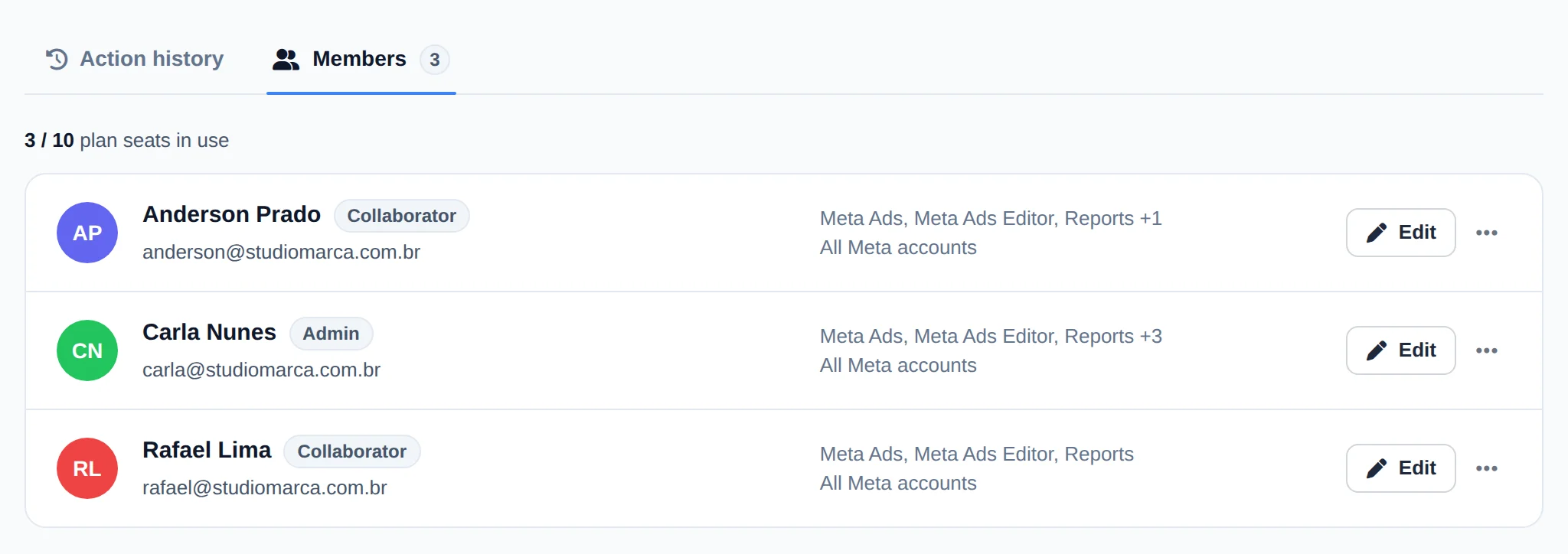This screenshot has height=554, width=1568.
Task: Click All Meta accounts in Rafael Lima's row
Action: coord(898,484)
